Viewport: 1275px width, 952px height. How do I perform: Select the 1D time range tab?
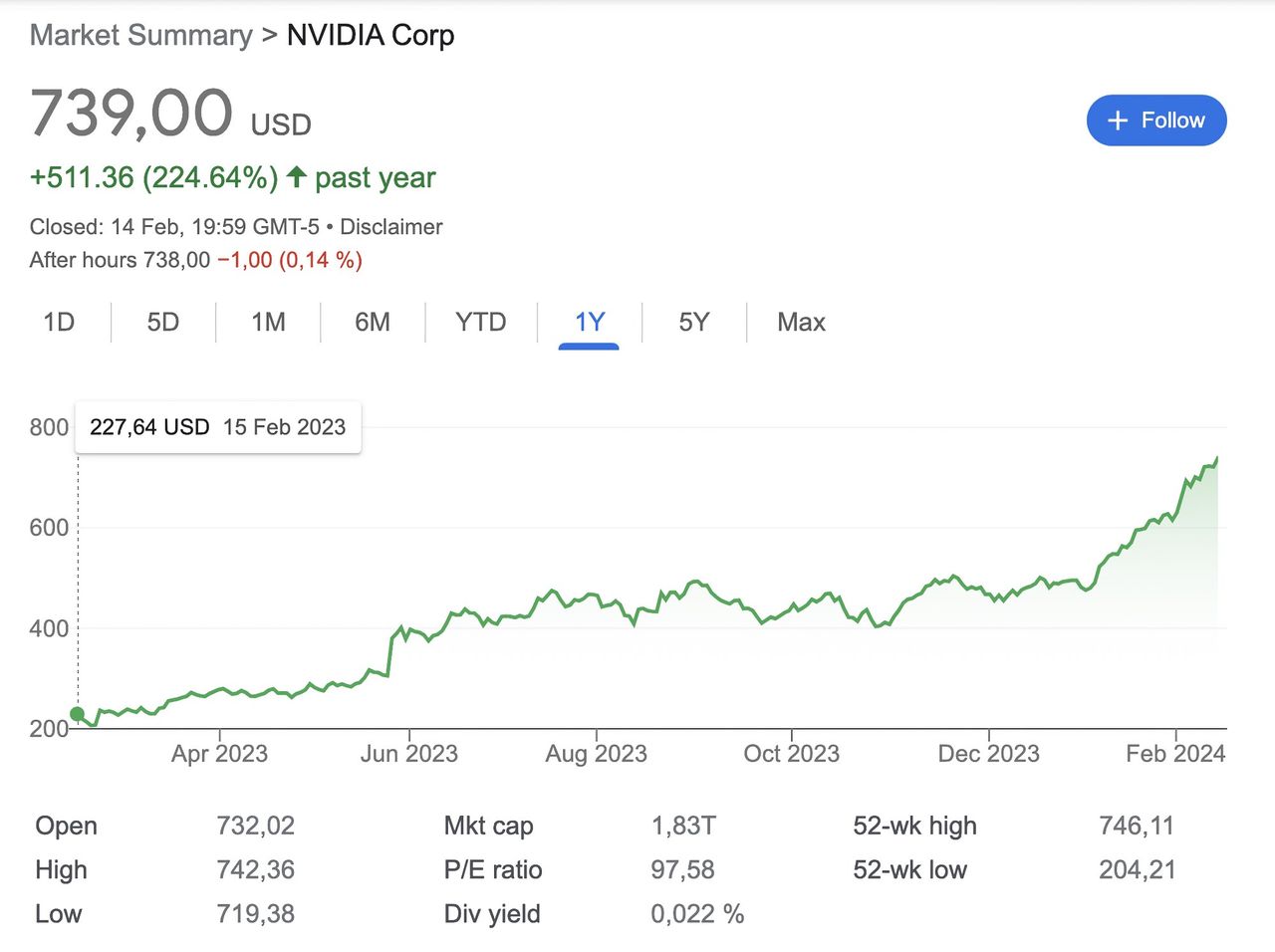(x=59, y=322)
